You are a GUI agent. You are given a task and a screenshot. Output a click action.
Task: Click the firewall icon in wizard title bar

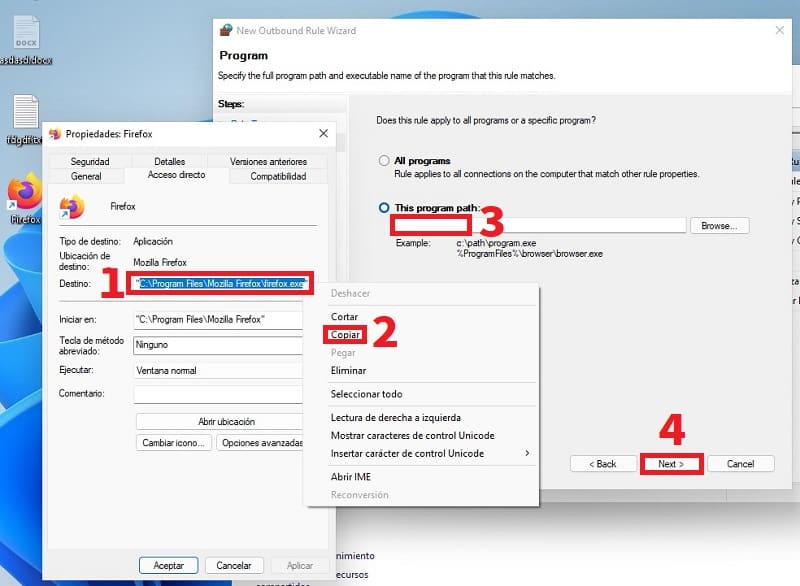[x=226, y=31]
